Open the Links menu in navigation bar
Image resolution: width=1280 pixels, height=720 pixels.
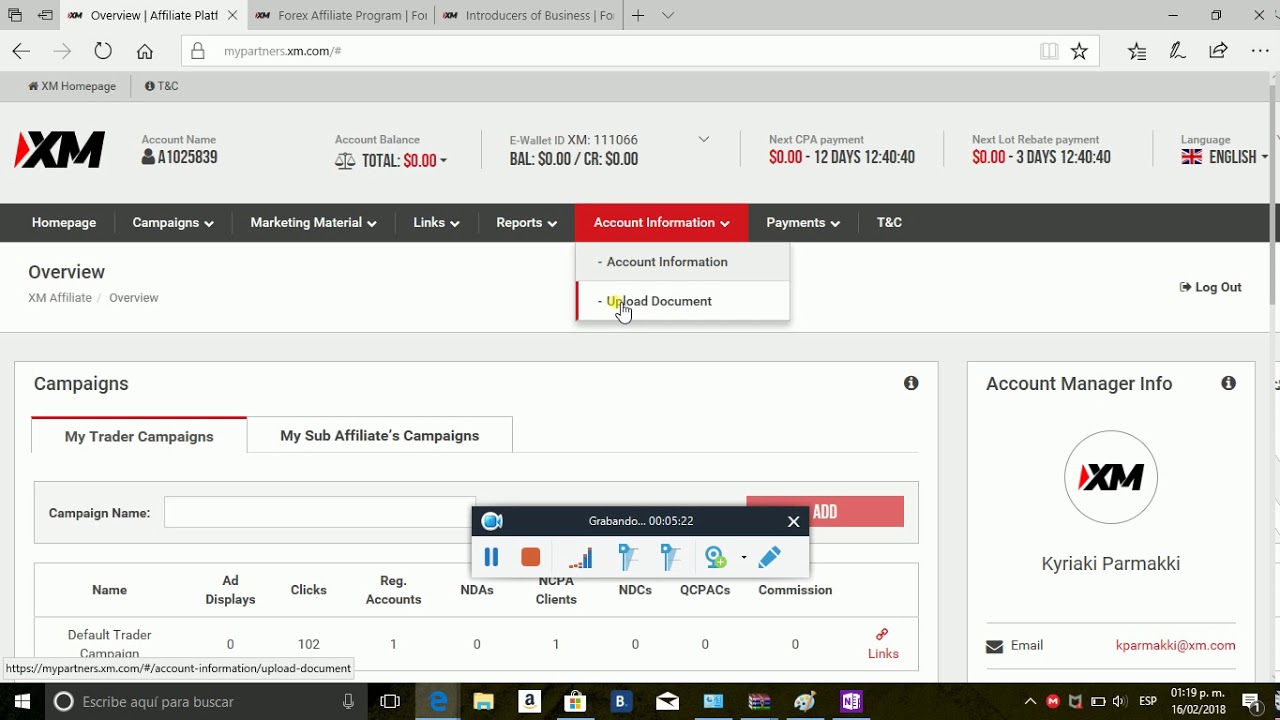click(x=436, y=222)
